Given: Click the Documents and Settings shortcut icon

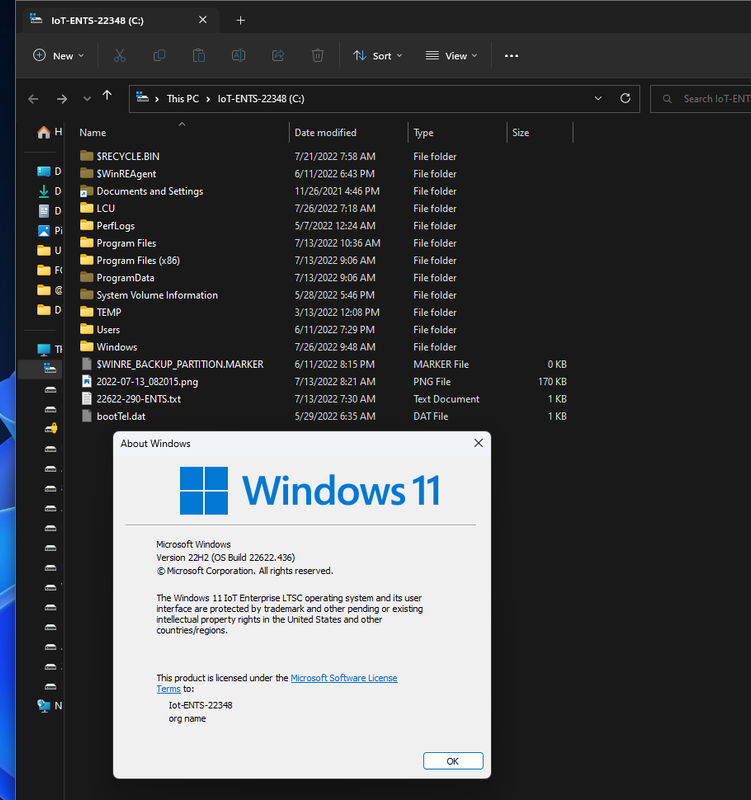Looking at the screenshot, I should 87,191.
